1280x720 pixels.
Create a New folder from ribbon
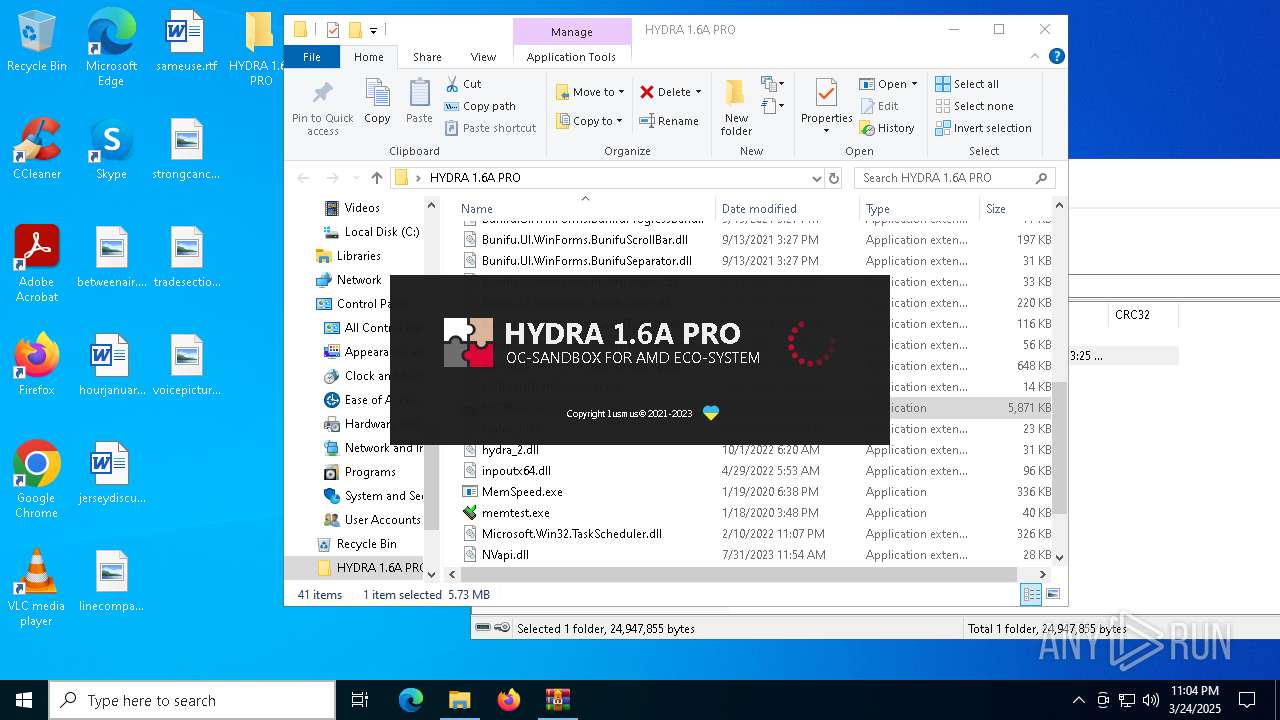point(736,107)
